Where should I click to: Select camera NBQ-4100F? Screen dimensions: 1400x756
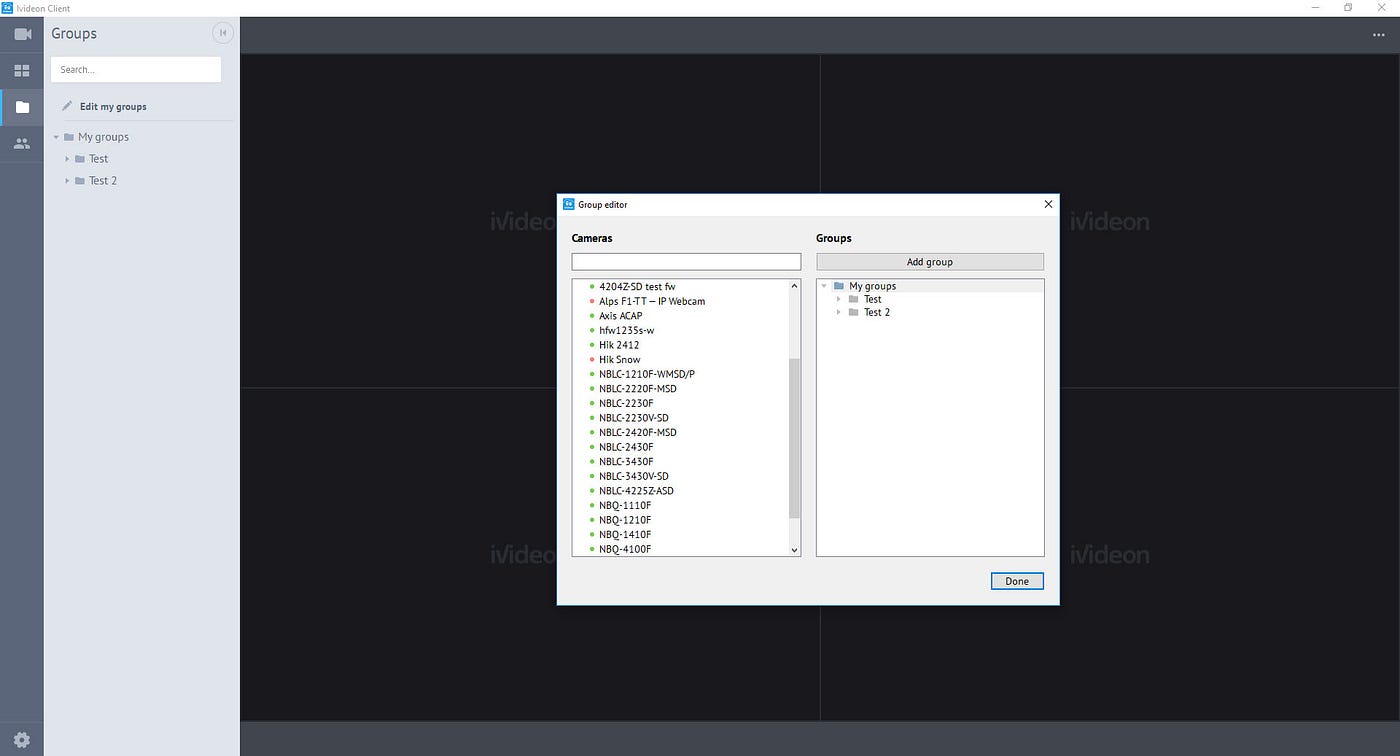(x=625, y=549)
